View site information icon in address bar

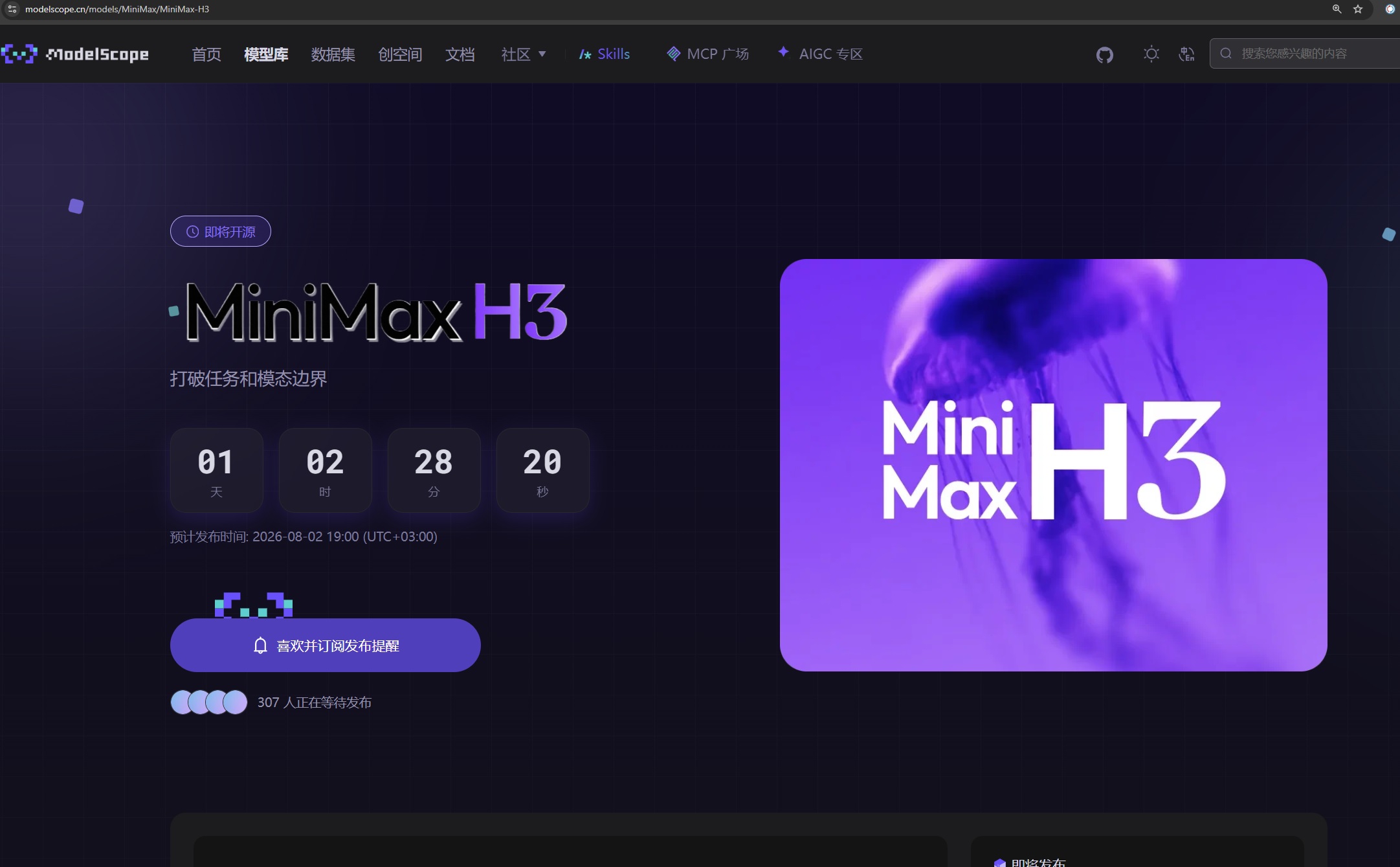pos(12,9)
